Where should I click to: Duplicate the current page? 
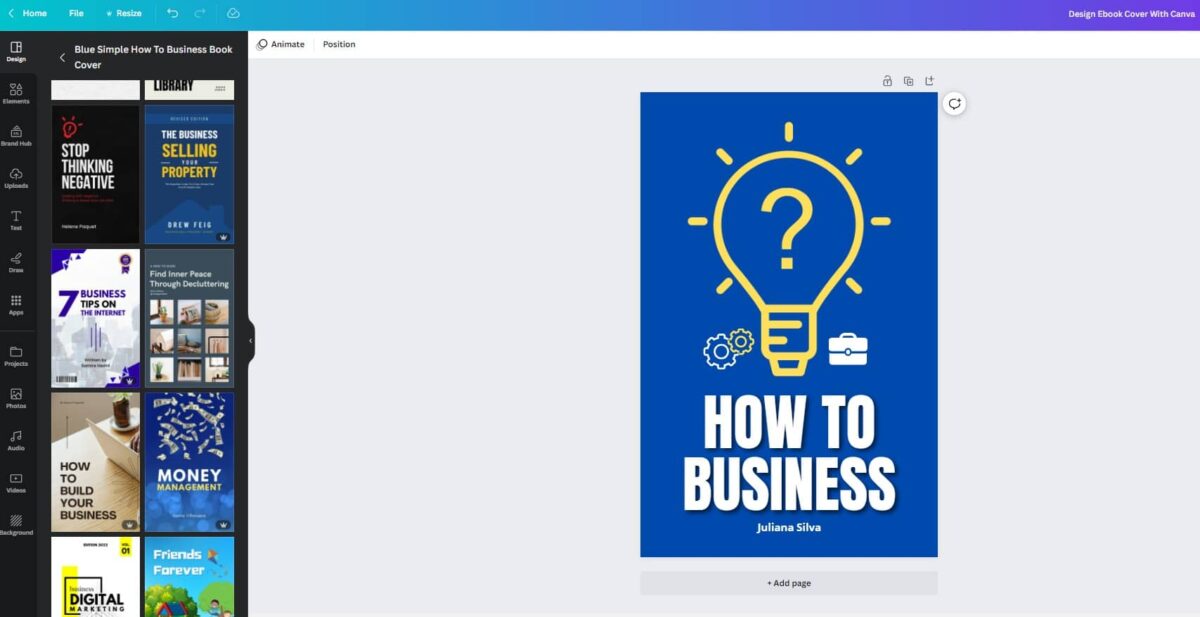coord(907,80)
